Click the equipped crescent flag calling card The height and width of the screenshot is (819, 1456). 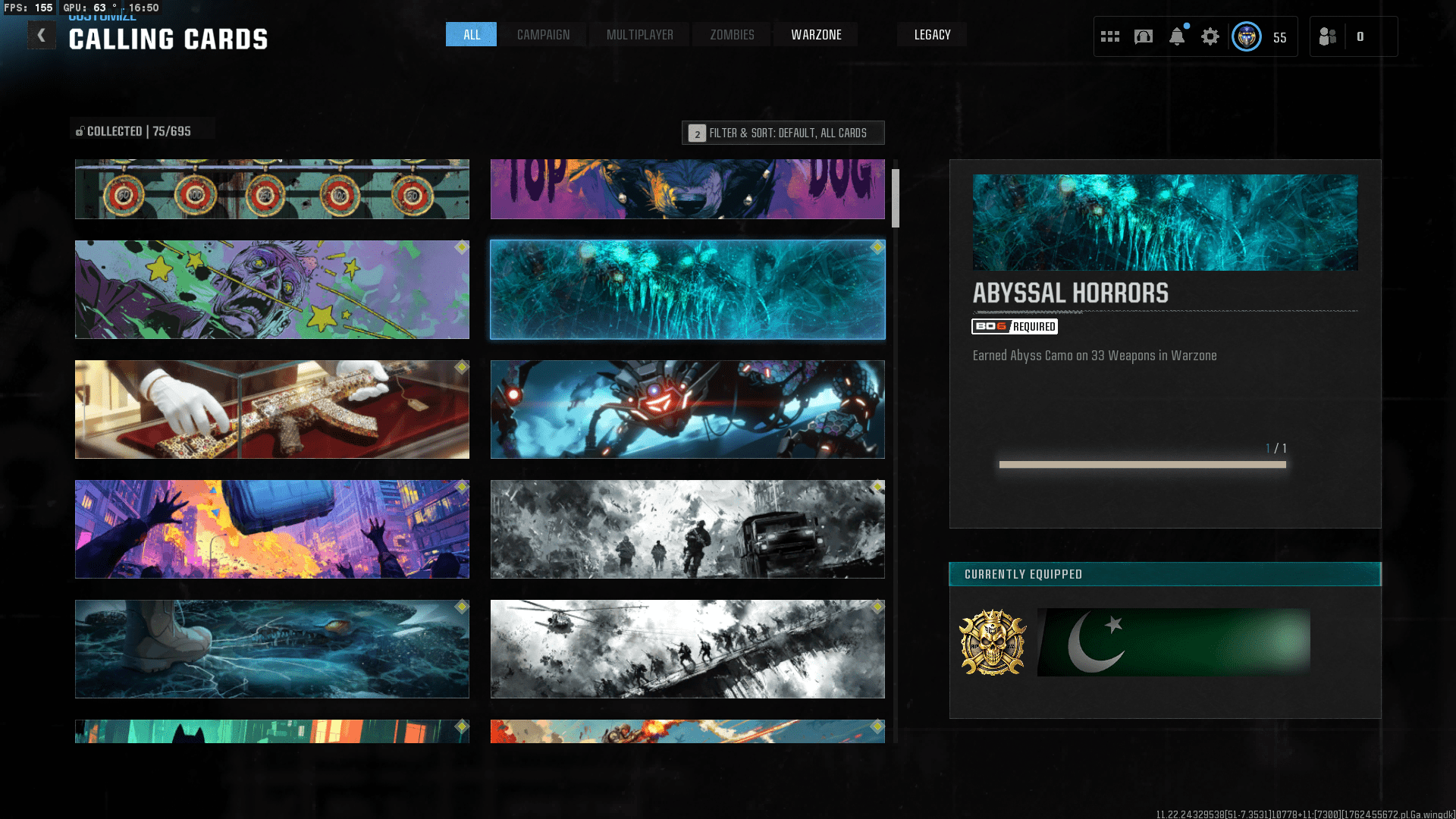[1173, 642]
